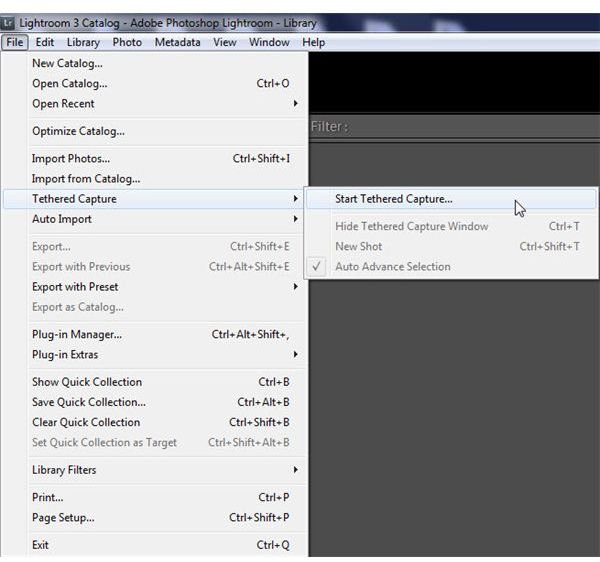Open the Photo menu
Image resolution: width=600 pixels, height=562 pixels.
[127, 42]
